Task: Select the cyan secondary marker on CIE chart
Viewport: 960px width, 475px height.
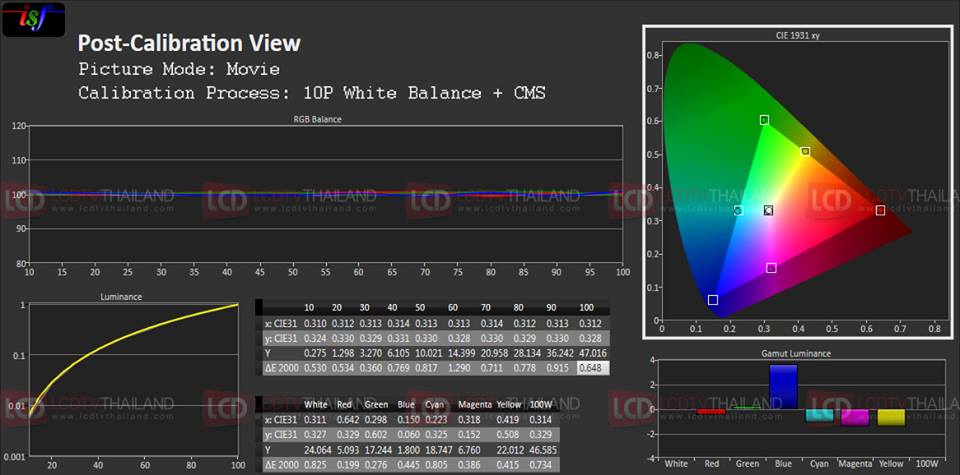Action: [x=738, y=211]
